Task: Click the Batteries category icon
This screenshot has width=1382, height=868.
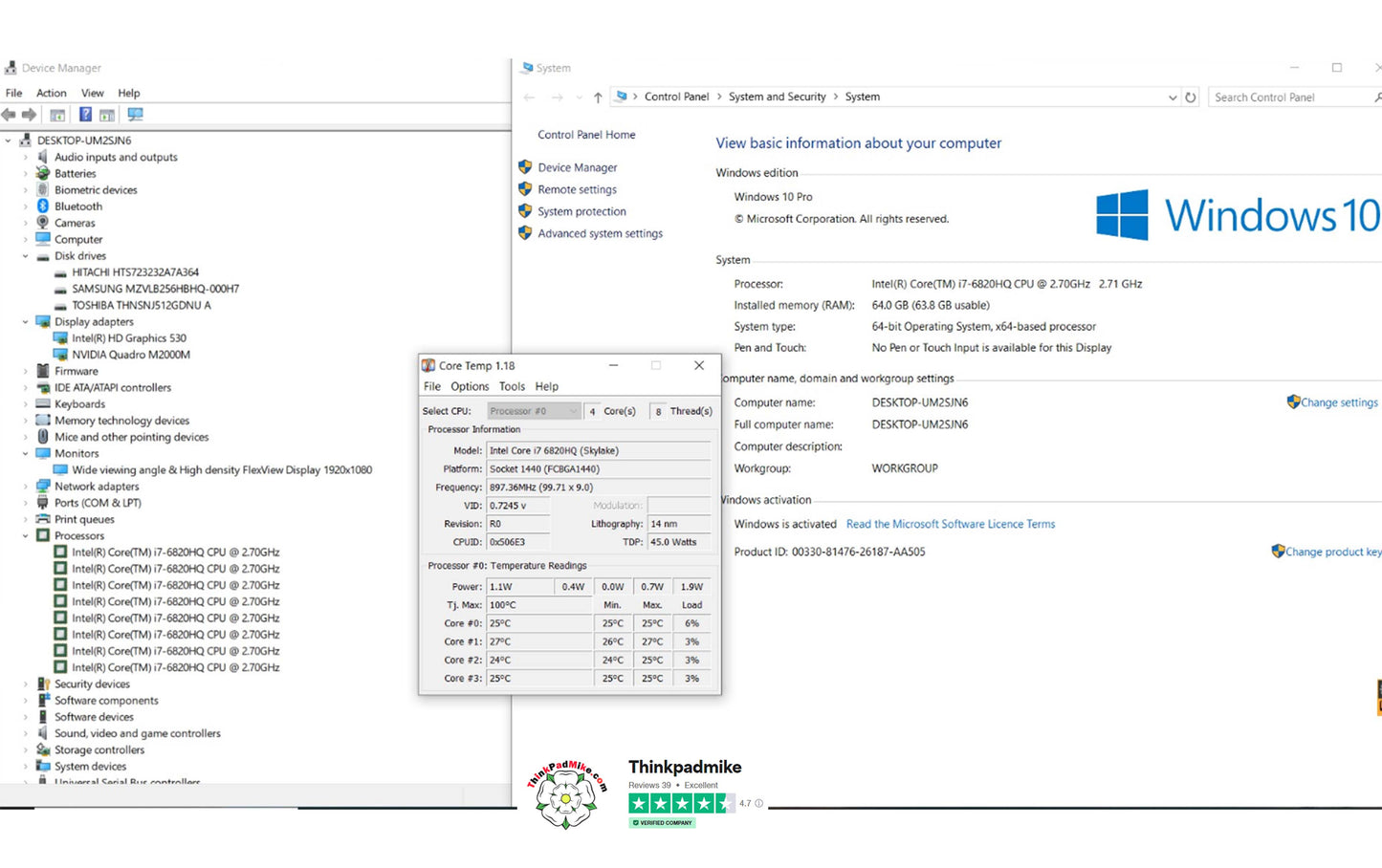Action: (43, 173)
